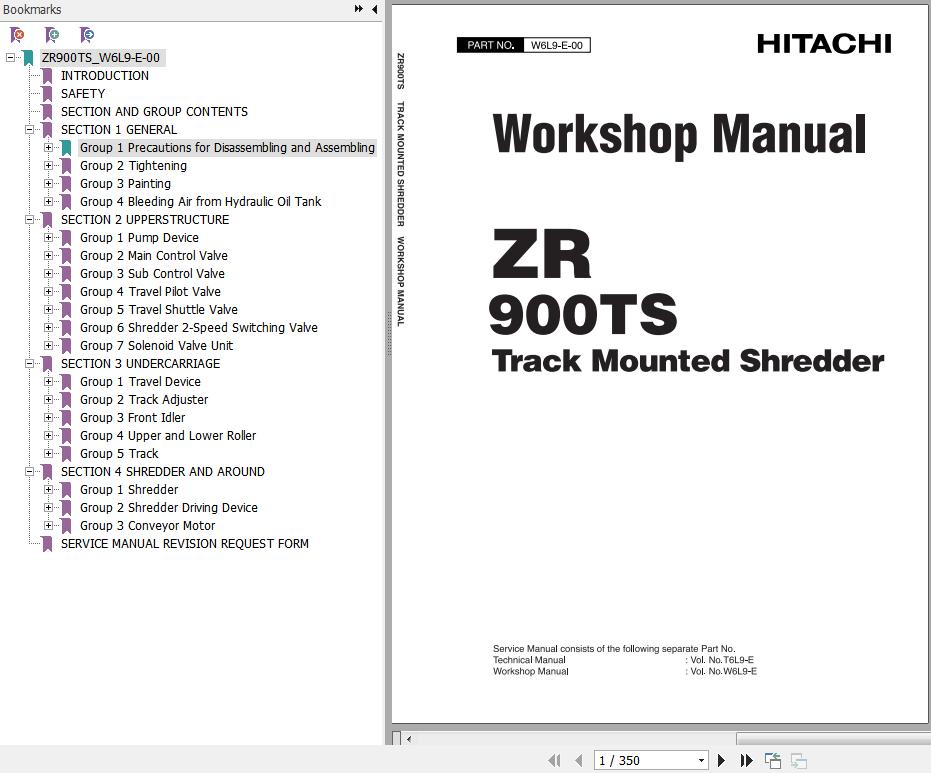931x773 pixels.
Task: Select SECTION 1 GENERAL bookmark
Action: pos(119,129)
